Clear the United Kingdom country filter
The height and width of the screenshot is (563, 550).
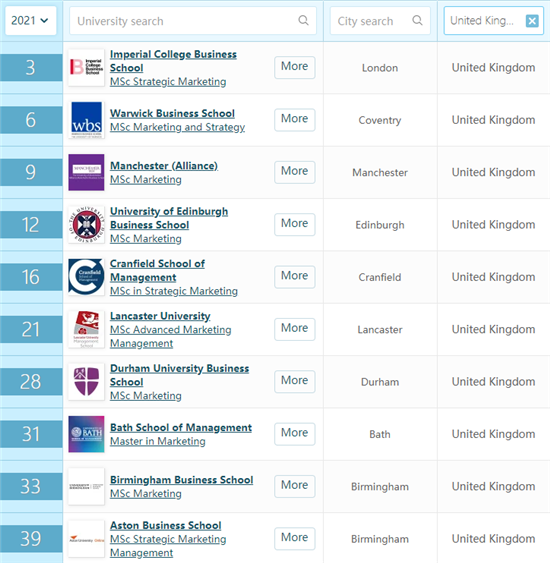pos(532,21)
